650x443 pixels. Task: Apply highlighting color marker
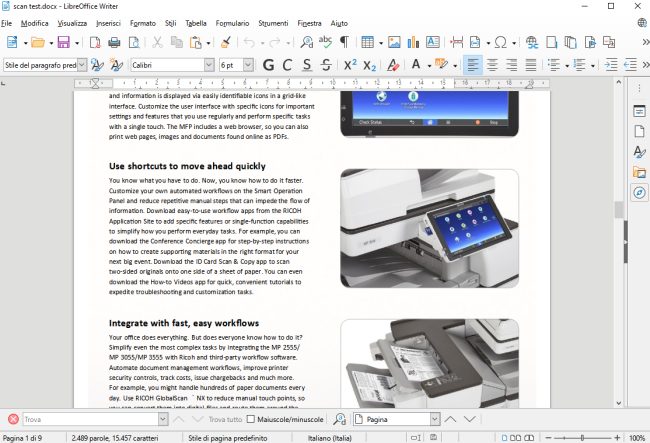[441, 65]
